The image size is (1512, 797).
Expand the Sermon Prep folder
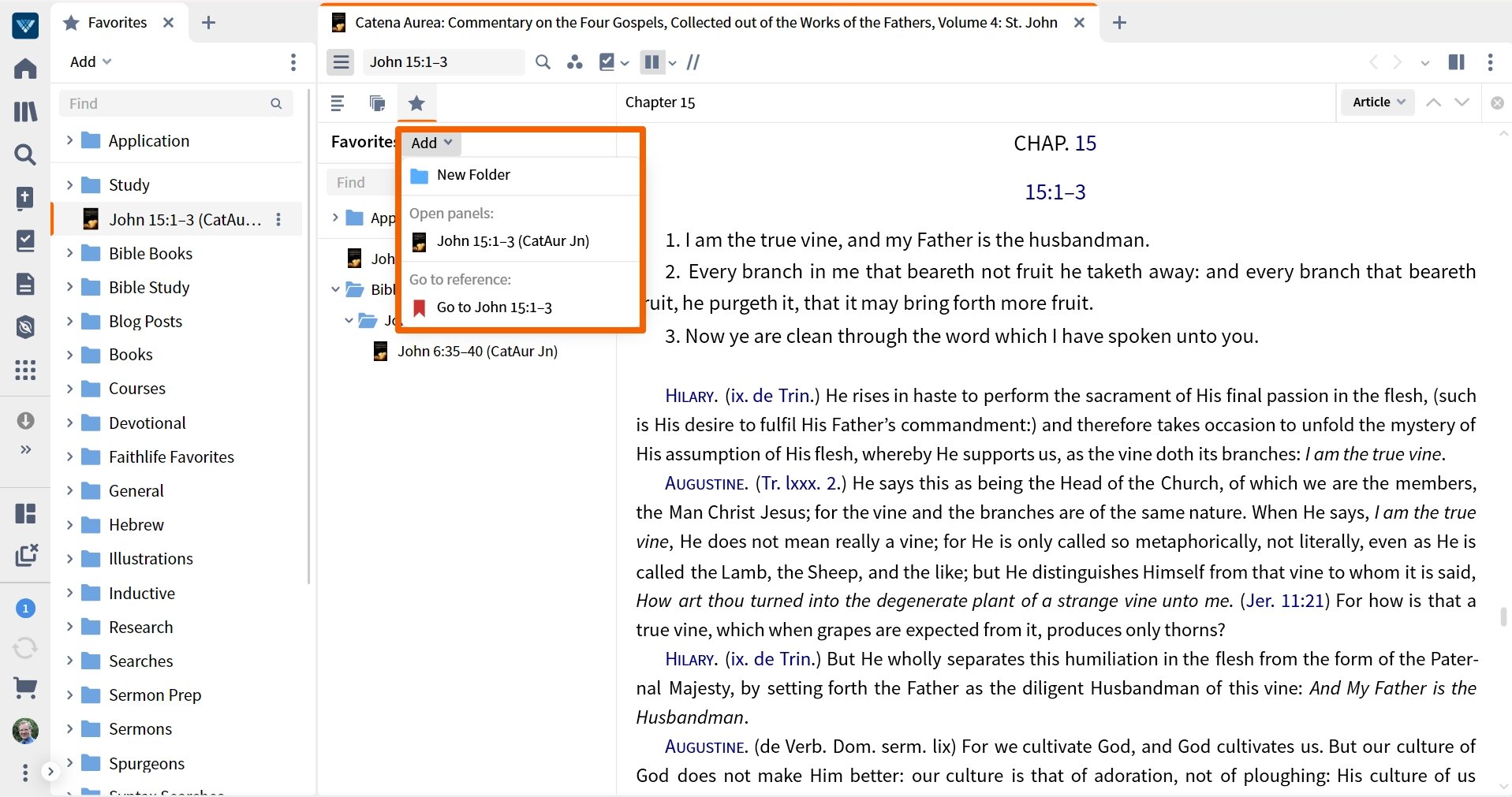[69, 695]
